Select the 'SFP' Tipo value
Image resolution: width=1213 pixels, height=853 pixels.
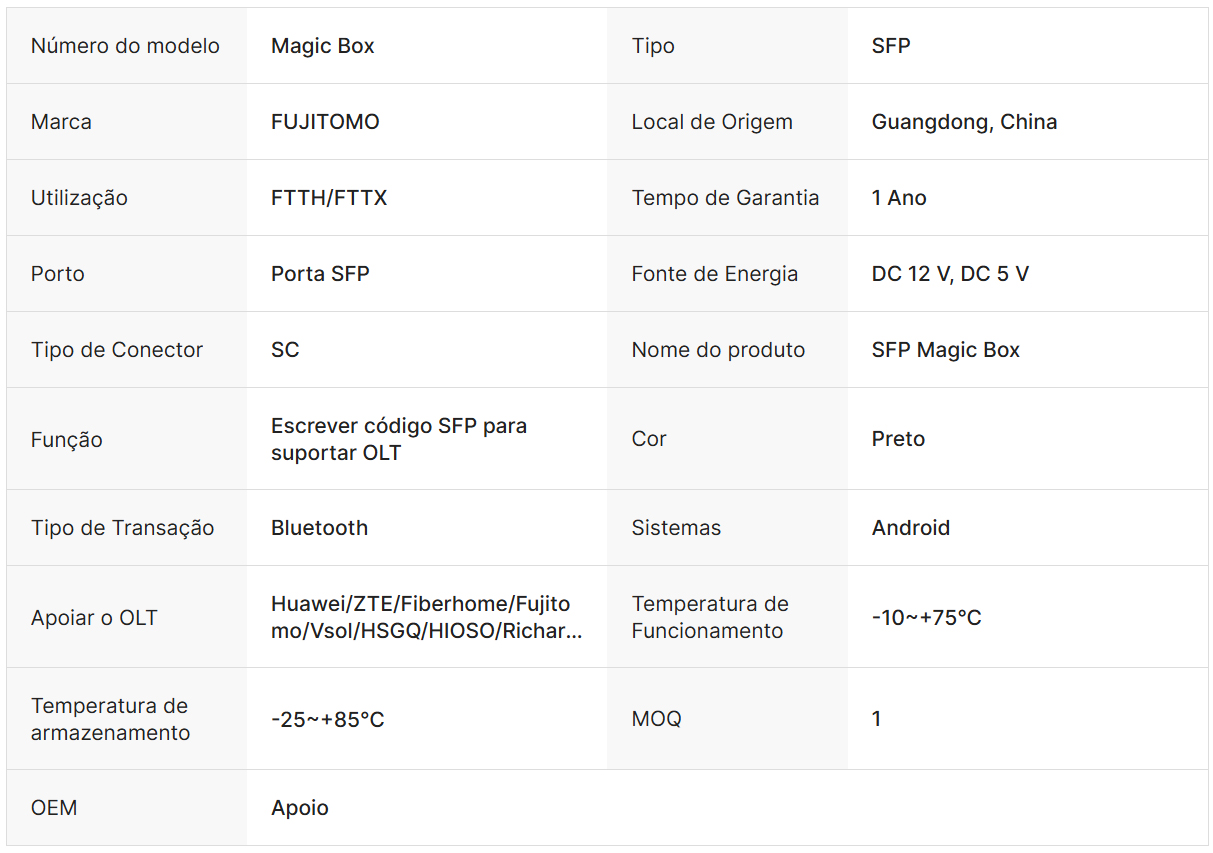tap(890, 46)
